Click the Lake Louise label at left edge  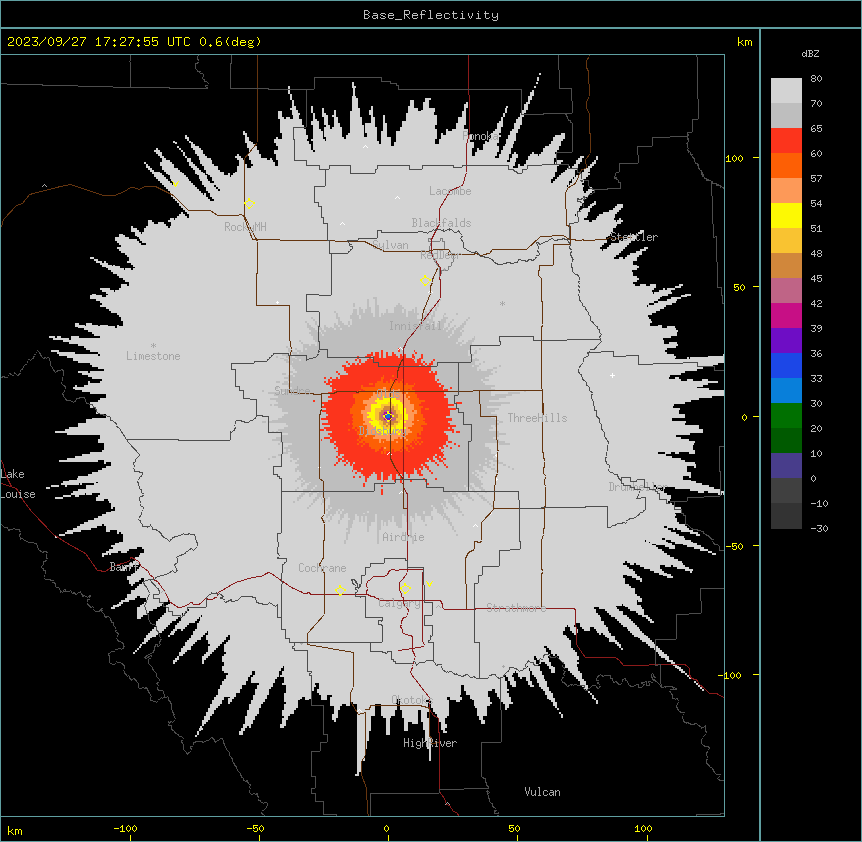pyautogui.click(x=18, y=484)
